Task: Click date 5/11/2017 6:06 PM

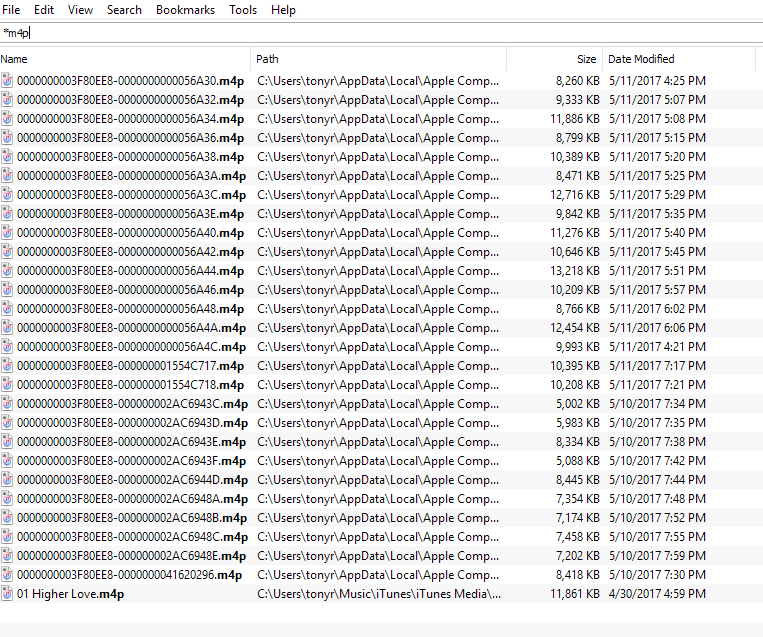Action: click(x=657, y=328)
